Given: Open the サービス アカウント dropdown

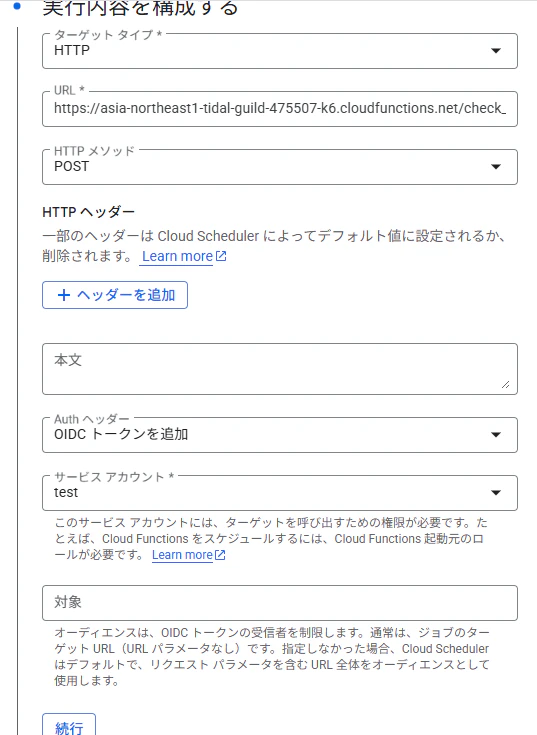Looking at the screenshot, I should click(280, 493).
